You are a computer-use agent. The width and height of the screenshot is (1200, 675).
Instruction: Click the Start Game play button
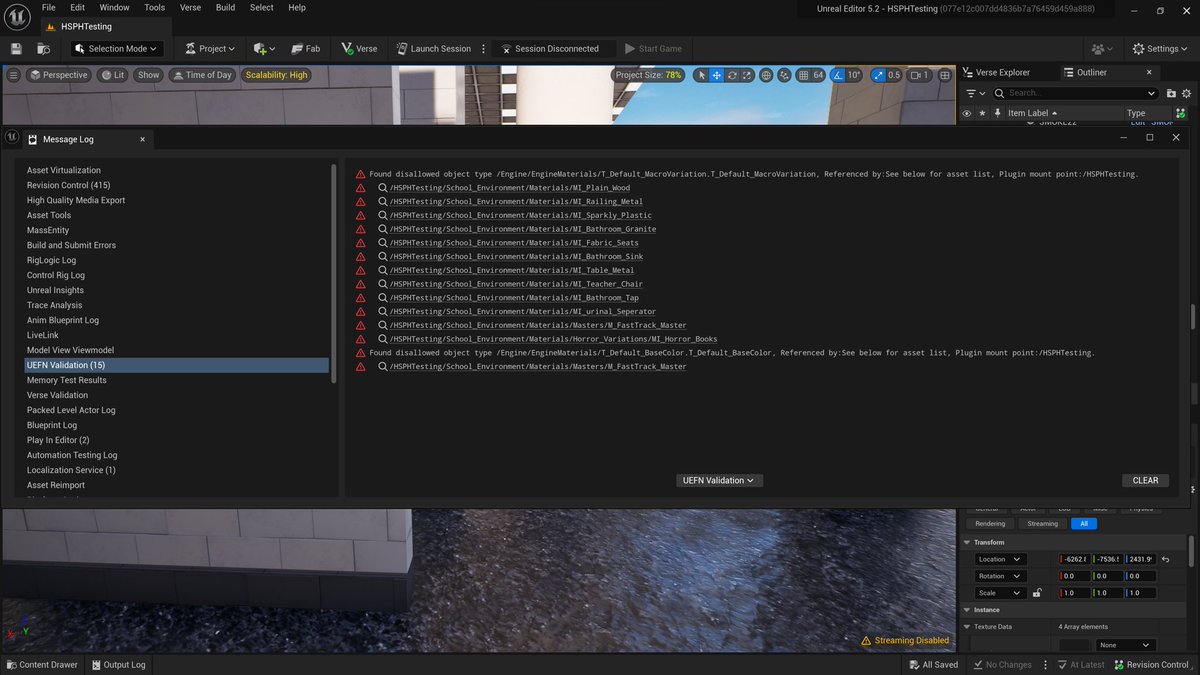[653, 48]
